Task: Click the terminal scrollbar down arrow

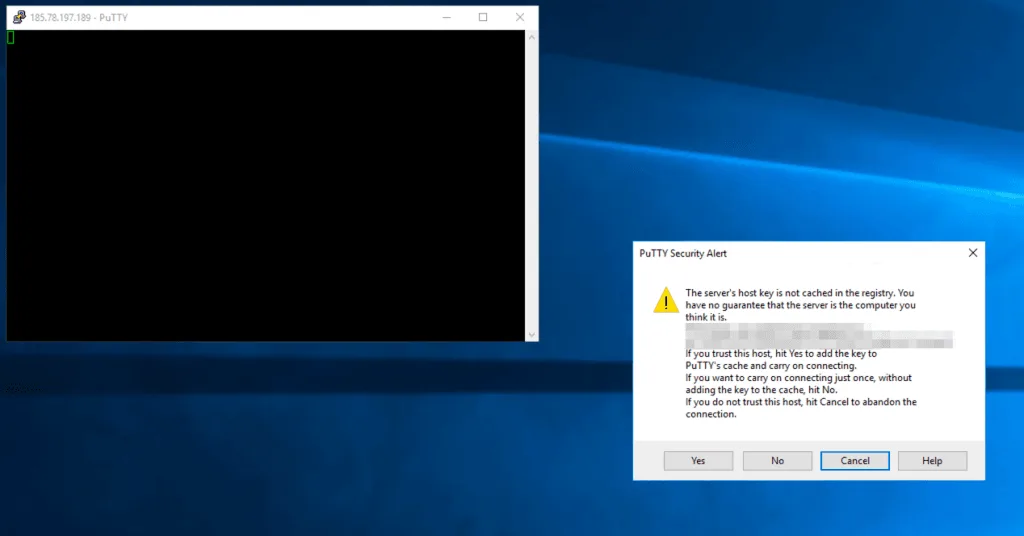Action: 532,334
